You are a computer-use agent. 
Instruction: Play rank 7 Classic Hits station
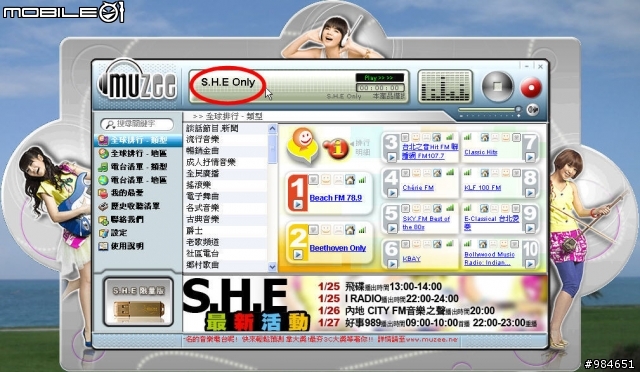[x=530, y=157]
